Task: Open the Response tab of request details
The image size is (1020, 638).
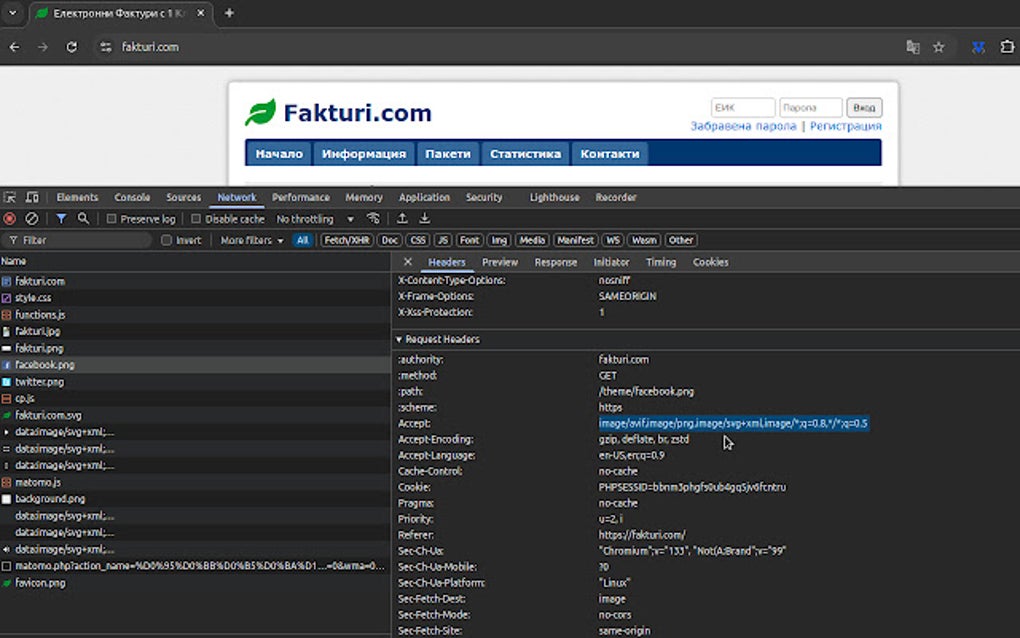Action: tap(555, 262)
